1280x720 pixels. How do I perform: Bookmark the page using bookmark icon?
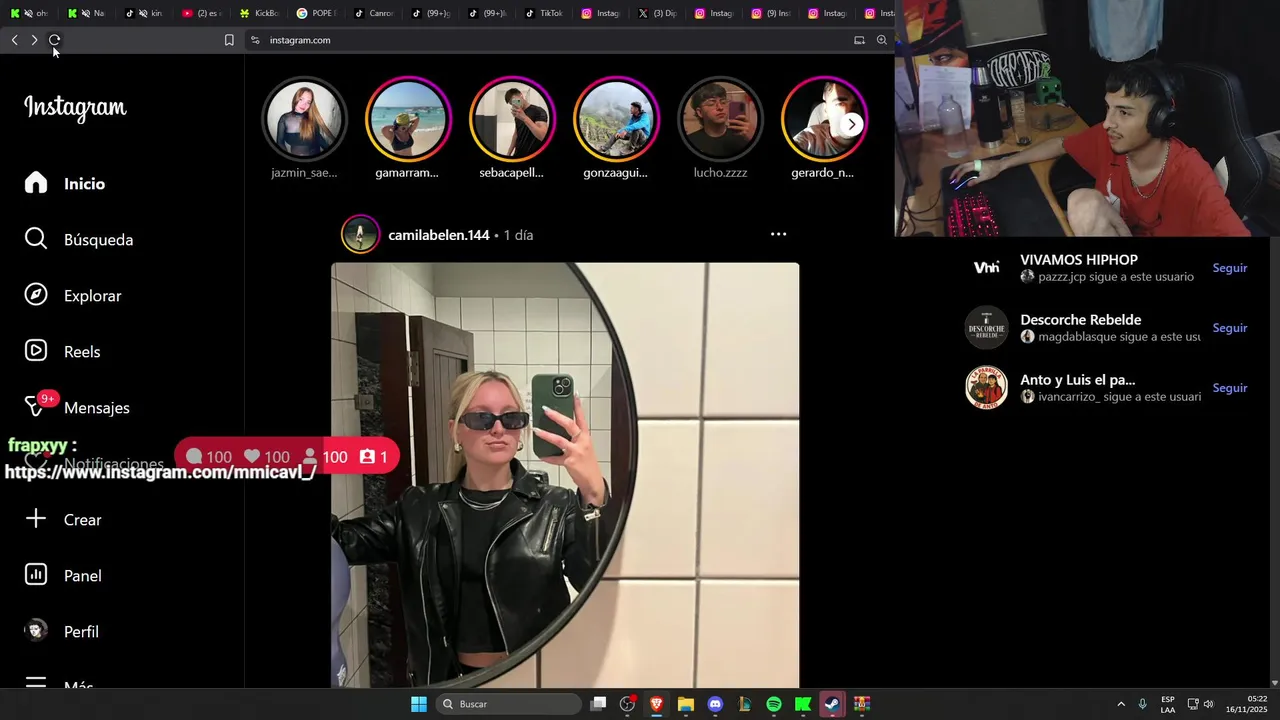229,40
